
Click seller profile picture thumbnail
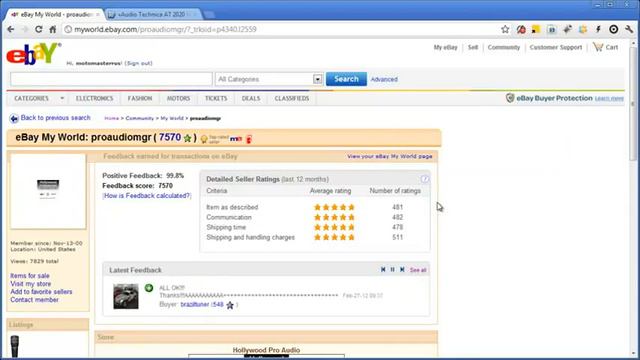pyautogui.click(x=48, y=191)
